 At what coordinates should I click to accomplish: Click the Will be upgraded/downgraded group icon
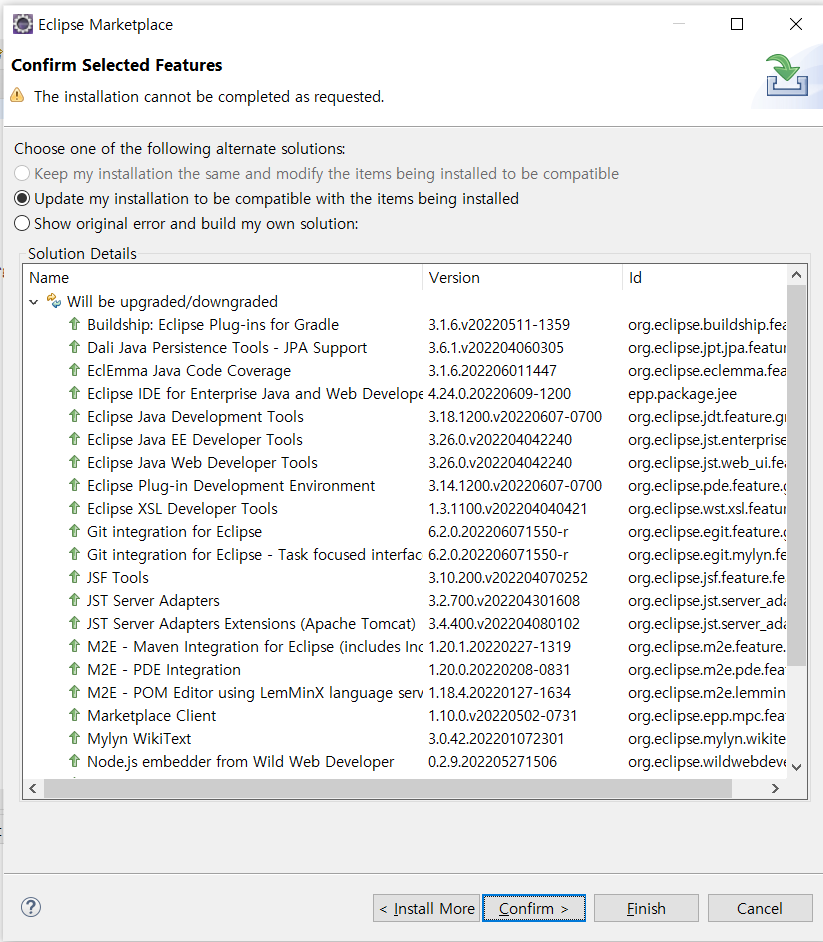click(54, 300)
